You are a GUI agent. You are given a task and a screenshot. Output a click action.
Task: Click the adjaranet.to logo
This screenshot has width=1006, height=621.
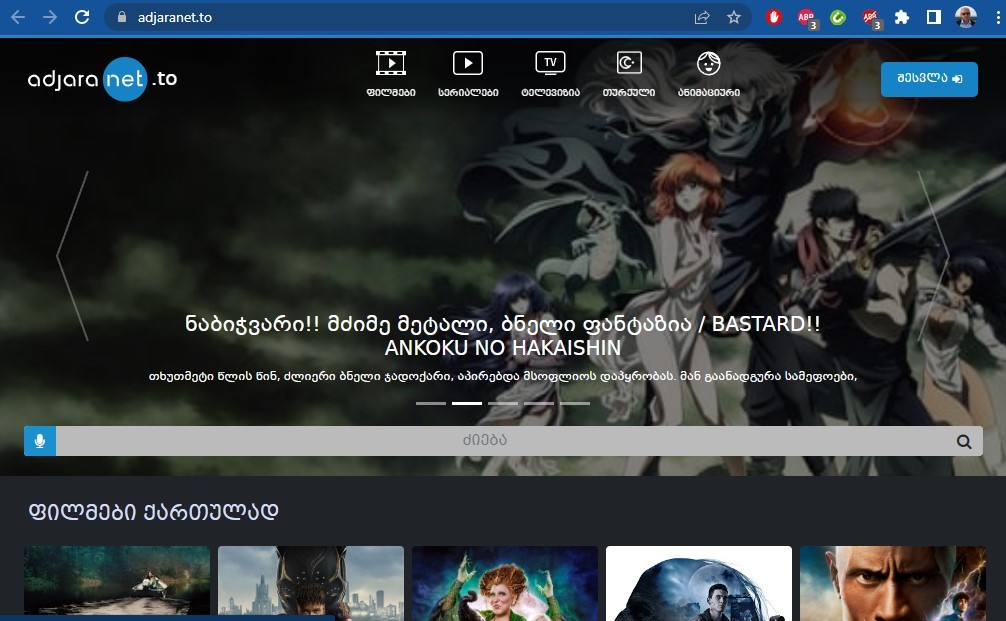click(x=103, y=79)
